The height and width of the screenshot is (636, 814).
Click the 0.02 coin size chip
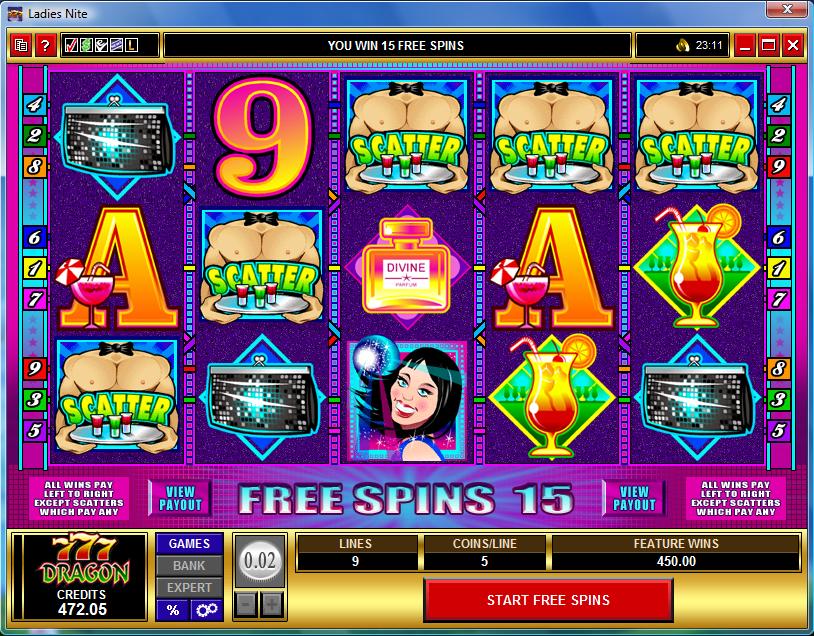pos(260,561)
